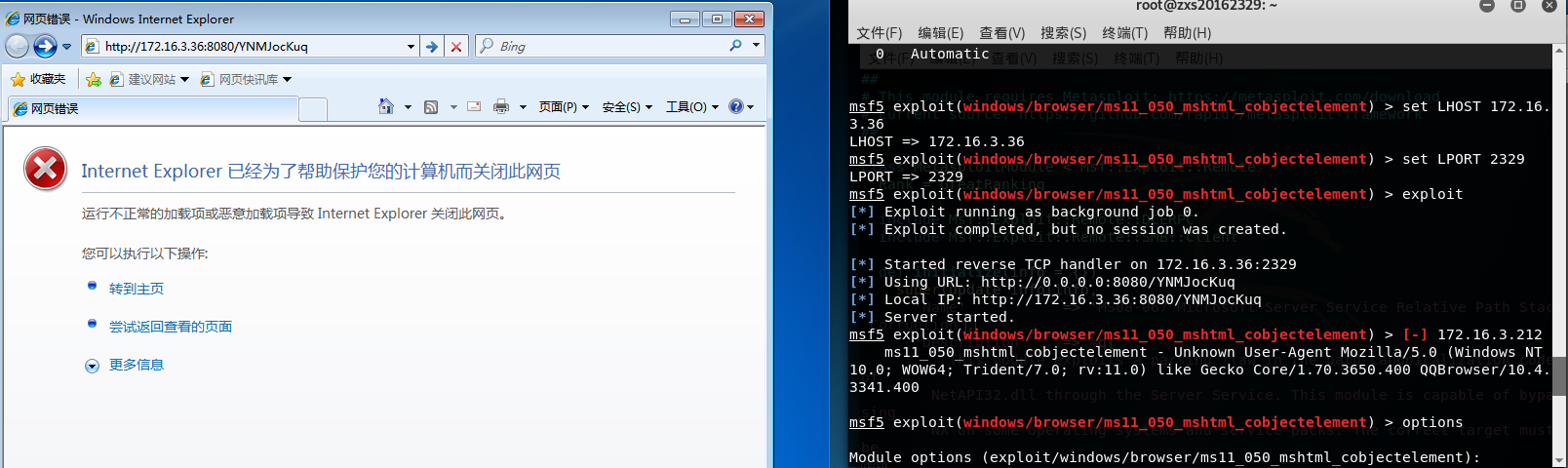Click 'Exploit completed, but no session was created.' text
Viewport: 1568px width, 468px height.
(x=1085, y=229)
